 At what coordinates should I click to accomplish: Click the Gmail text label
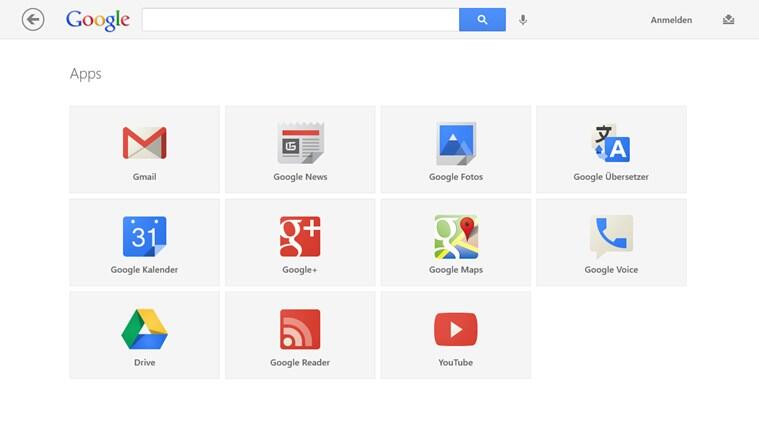(x=144, y=177)
